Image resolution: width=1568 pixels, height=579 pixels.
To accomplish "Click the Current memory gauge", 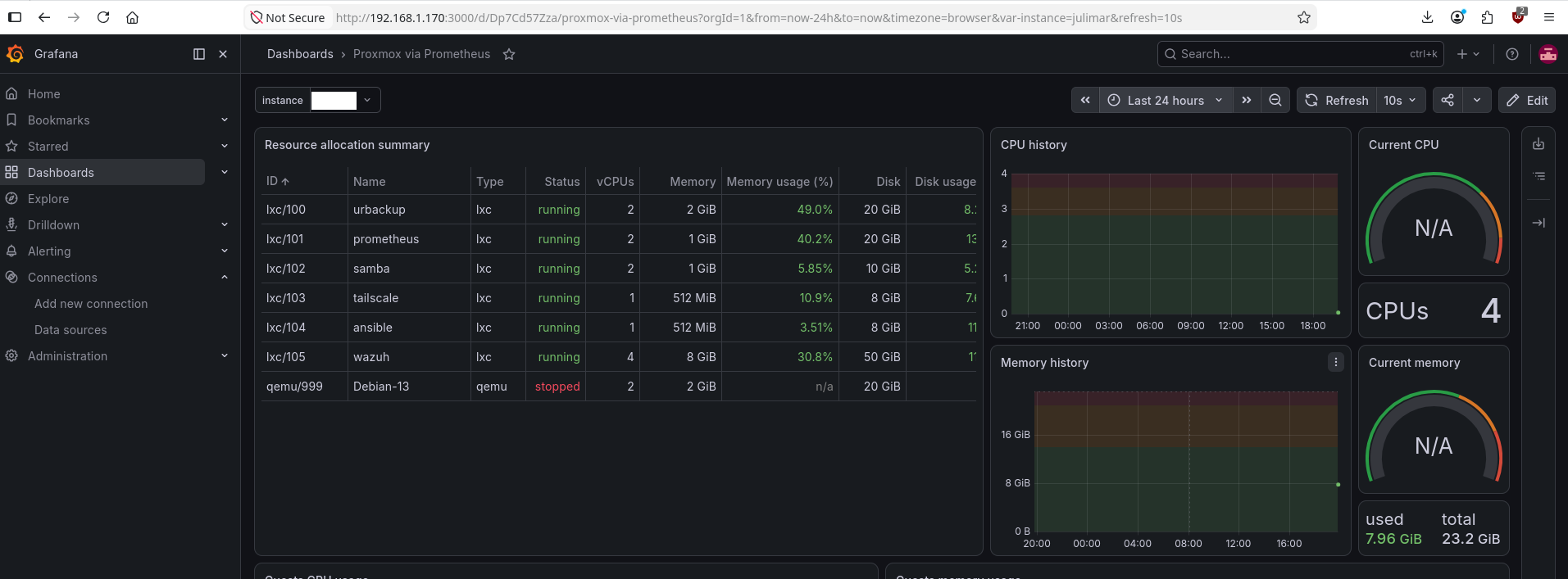I will tap(1434, 437).
